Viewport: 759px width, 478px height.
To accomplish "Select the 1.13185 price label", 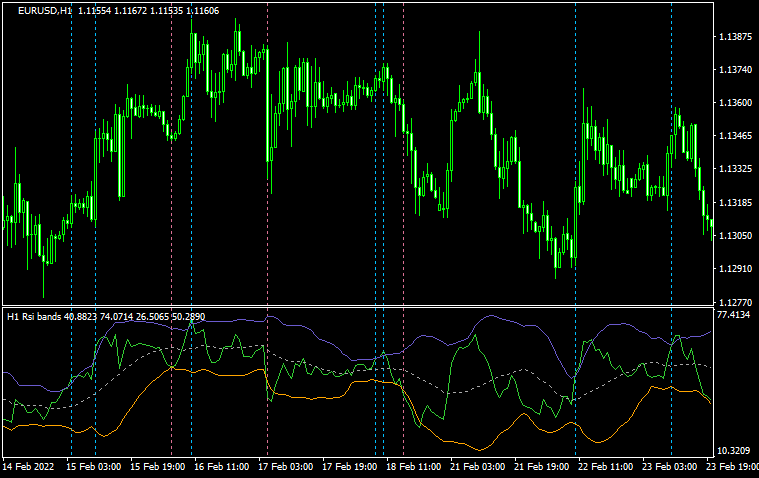I will click(x=735, y=202).
